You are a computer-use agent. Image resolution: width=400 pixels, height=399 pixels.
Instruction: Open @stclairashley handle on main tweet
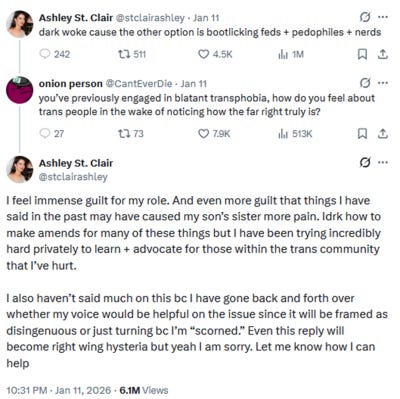(x=73, y=177)
